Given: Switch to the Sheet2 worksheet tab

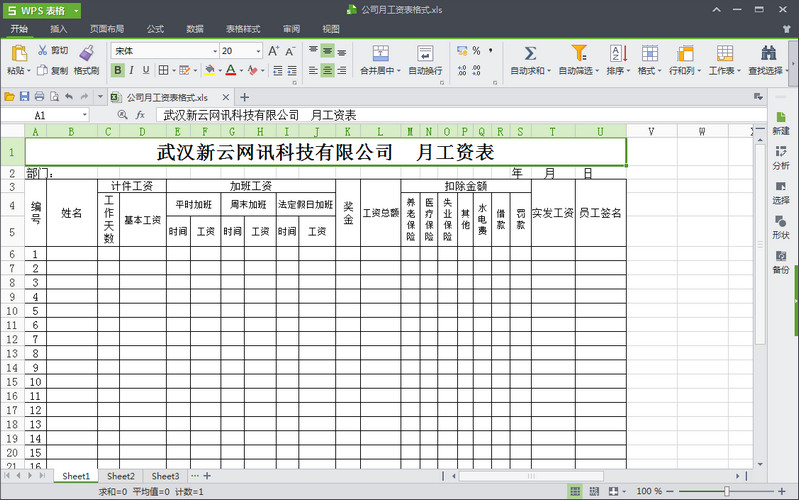Looking at the screenshot, I should coord(121,477).
